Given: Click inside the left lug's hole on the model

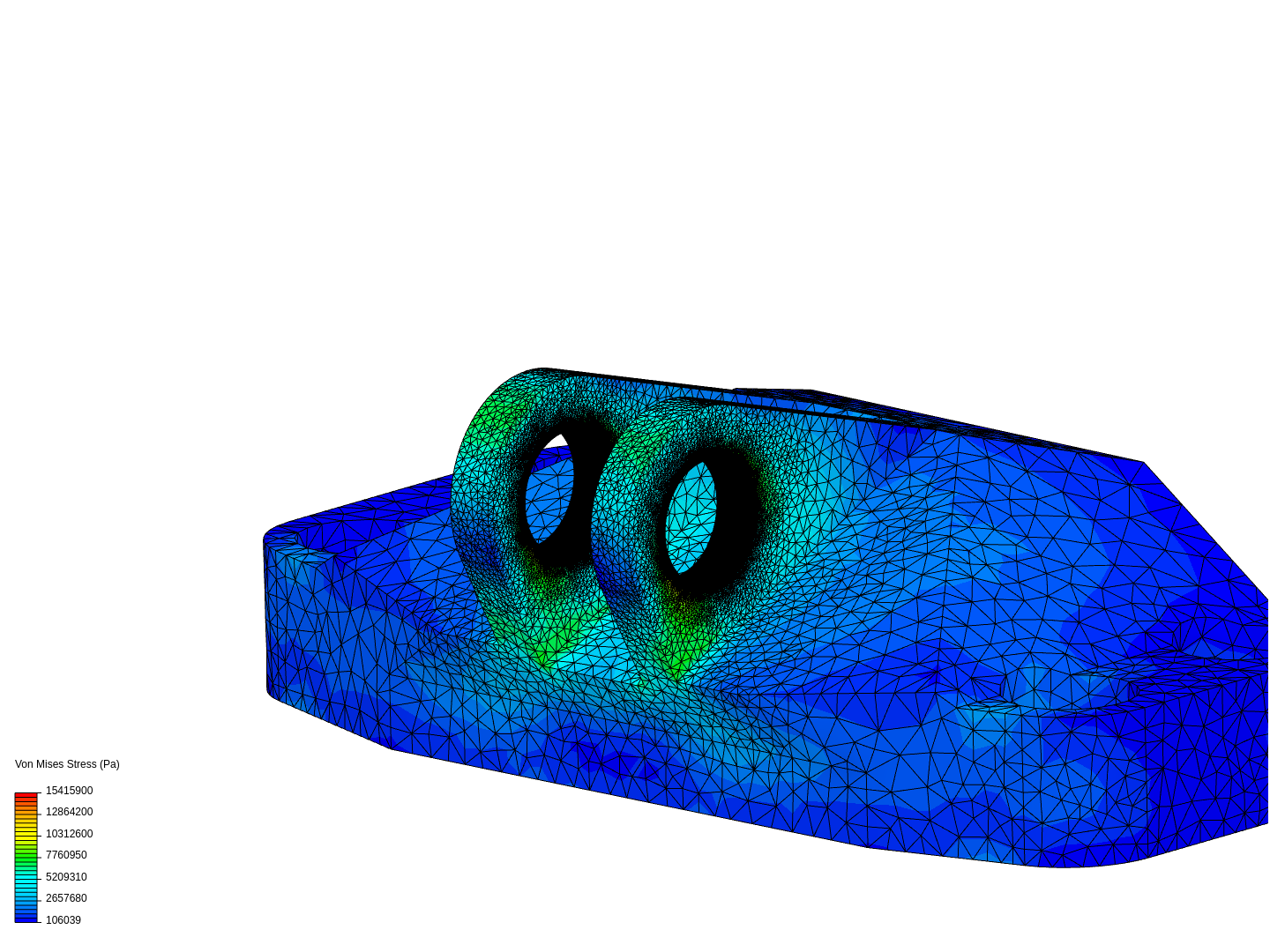Looking at the screenshot, I should (549, 491).
